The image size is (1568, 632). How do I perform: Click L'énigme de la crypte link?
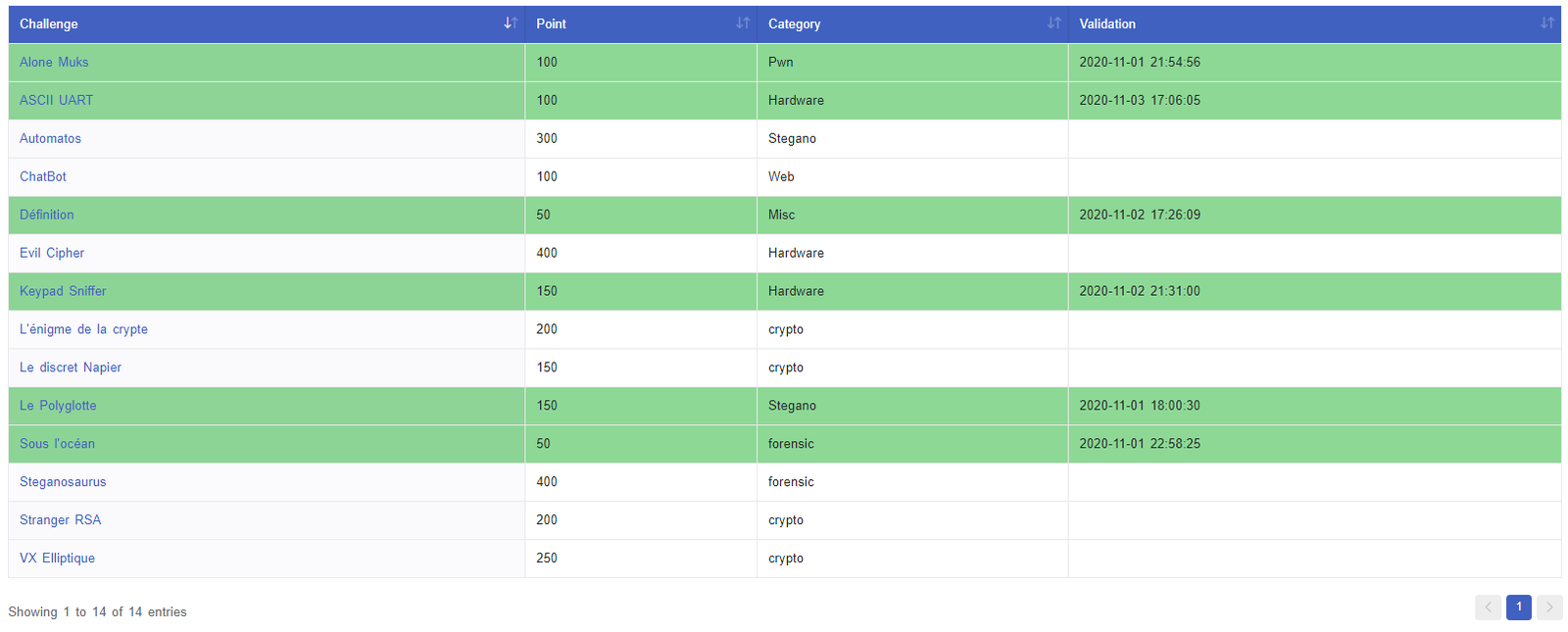[83, 330]
